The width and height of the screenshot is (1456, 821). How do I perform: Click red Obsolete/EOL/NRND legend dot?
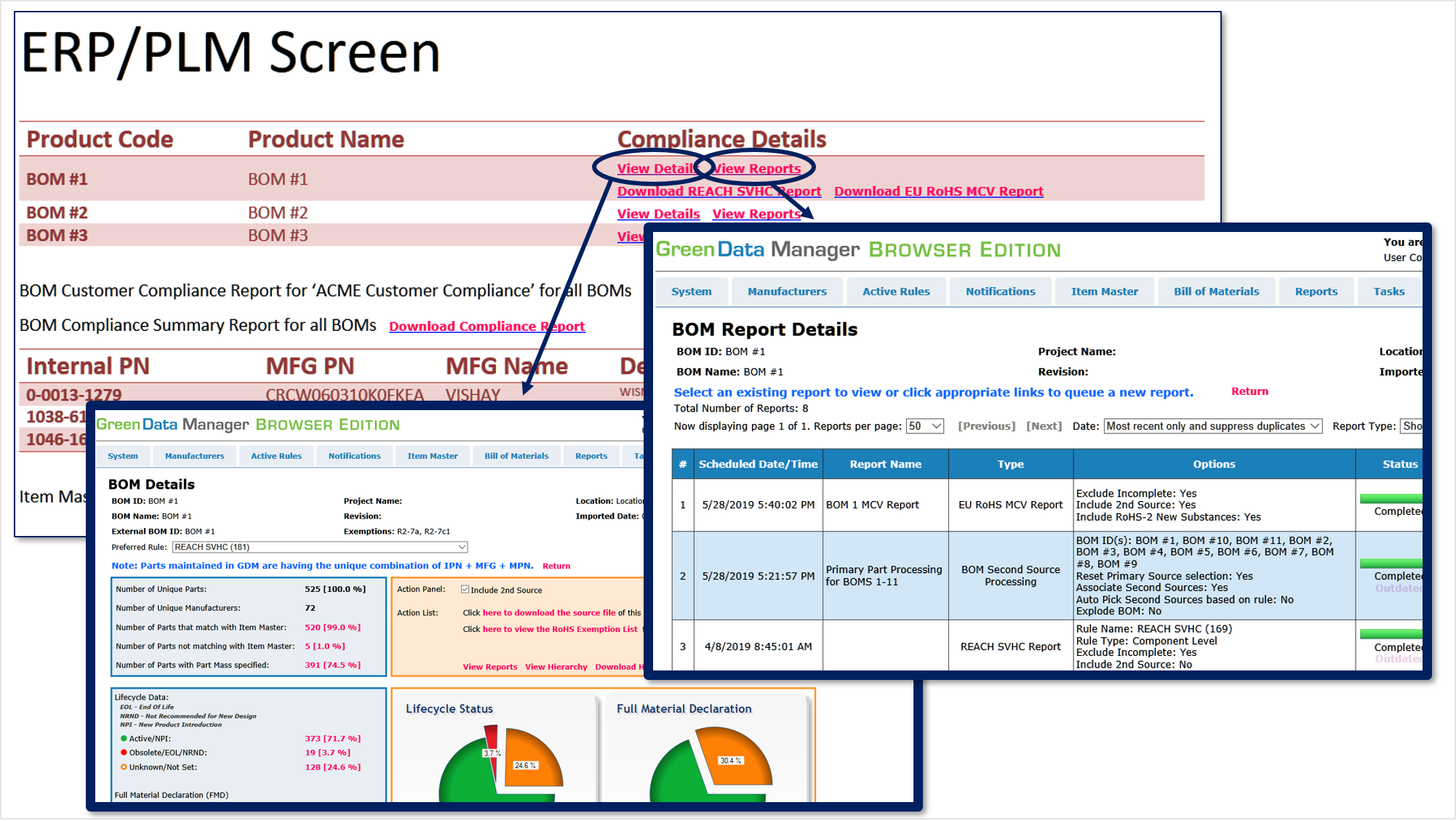click(x=124, y=753)
